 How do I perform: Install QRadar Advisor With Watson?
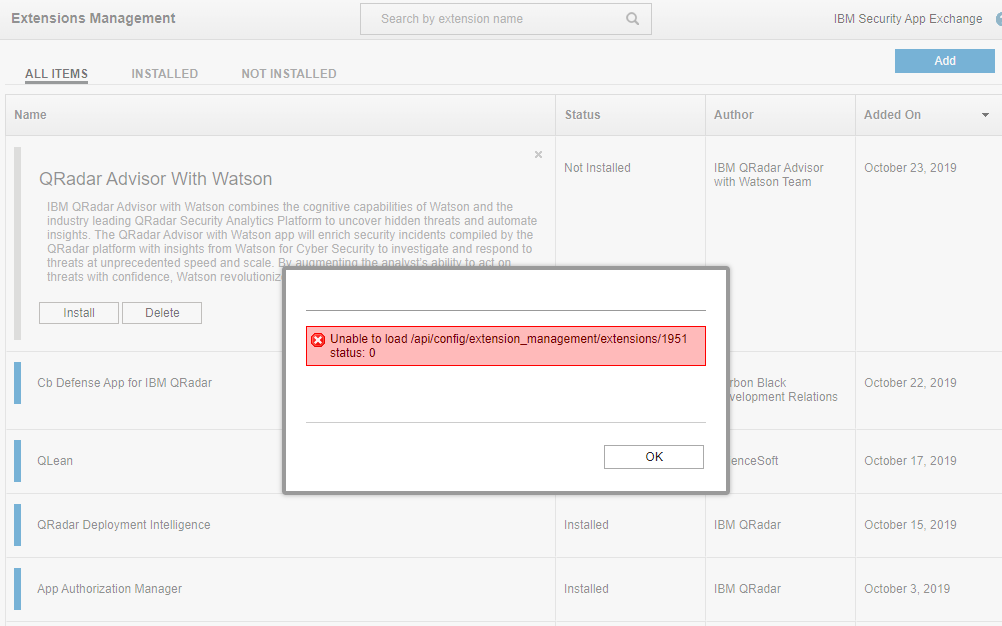[x=79, y=313]
